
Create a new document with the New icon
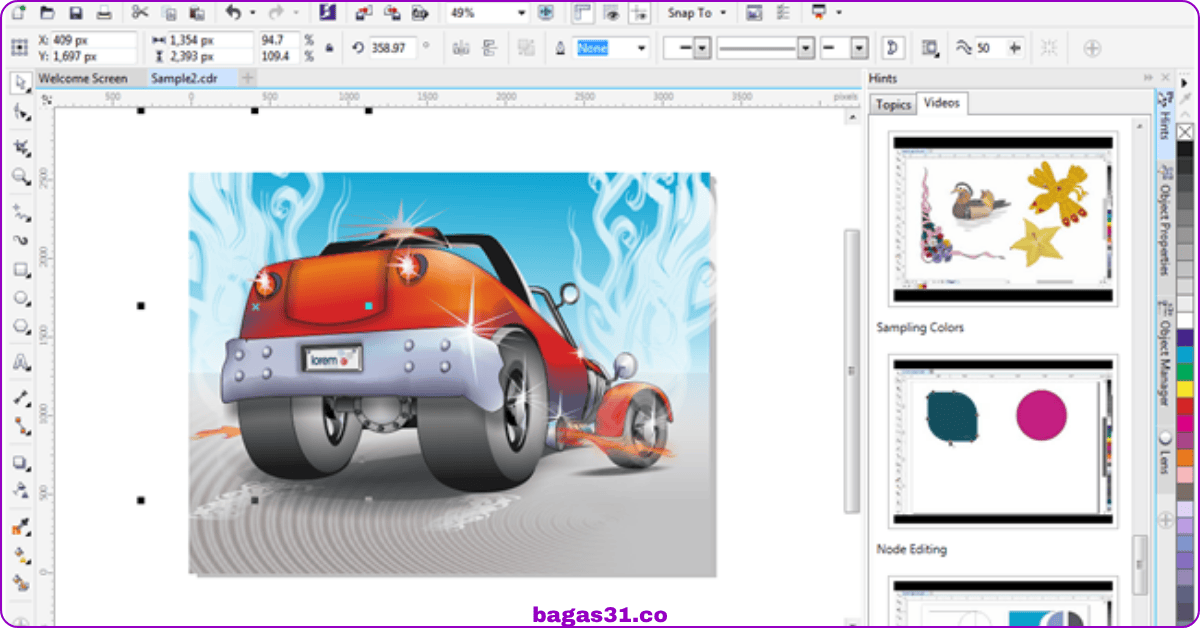point(20,13)
